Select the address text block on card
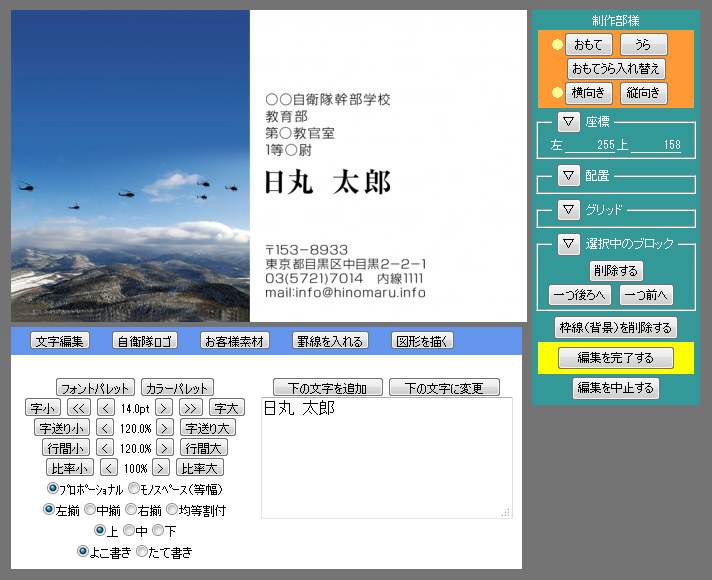Image resolution: width=712 pixels, height=580 pixels. [x=346, y=271]
